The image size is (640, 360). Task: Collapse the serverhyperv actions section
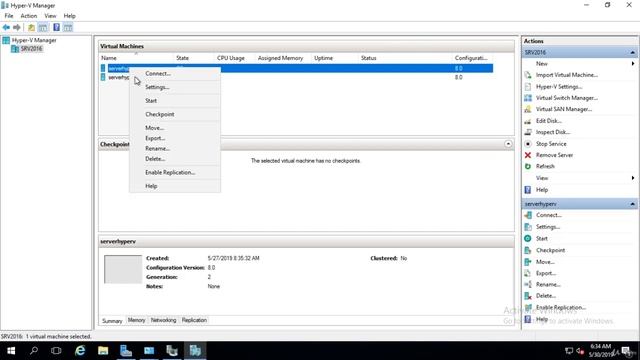pos(632,204)
